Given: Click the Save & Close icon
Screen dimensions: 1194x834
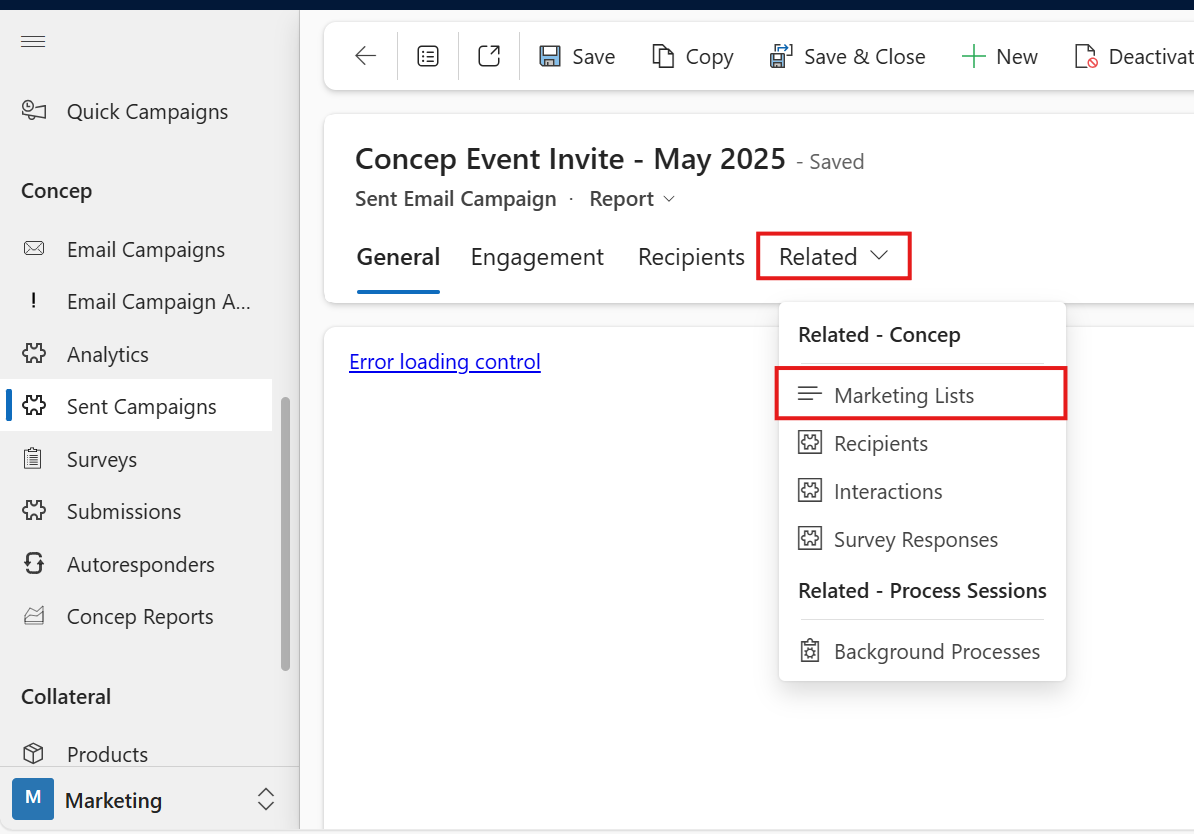Looking at the screenshot, I should point(781,56).
